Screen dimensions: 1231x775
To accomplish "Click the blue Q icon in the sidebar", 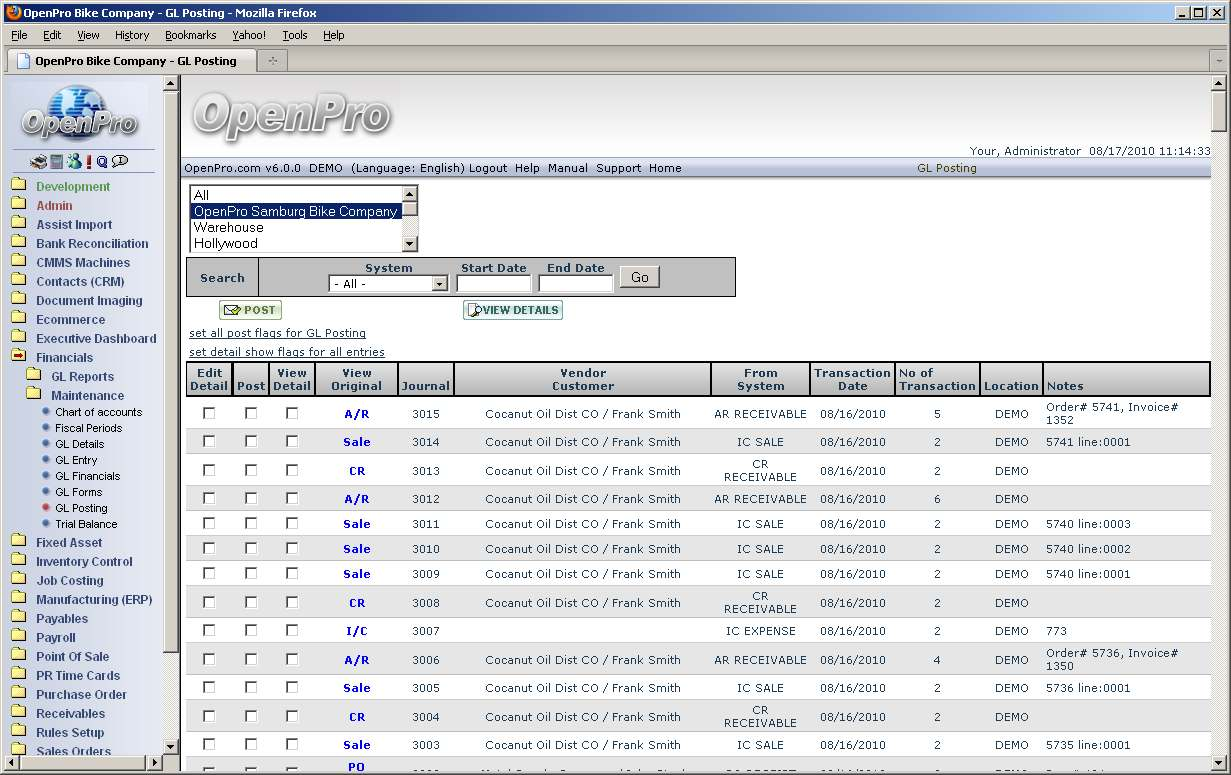I will pyautogui.click(x=102, y=162).
